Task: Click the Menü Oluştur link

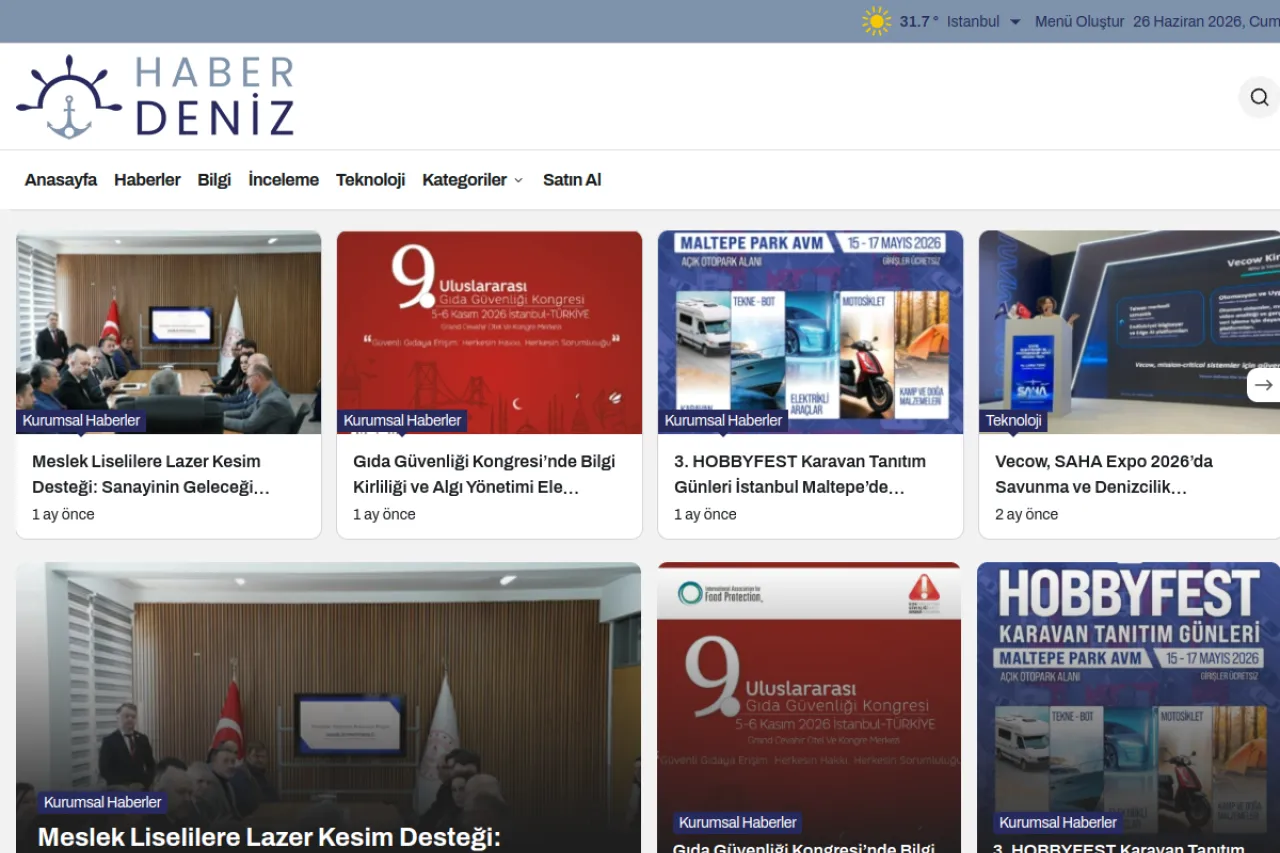Action: [1079, 21]
